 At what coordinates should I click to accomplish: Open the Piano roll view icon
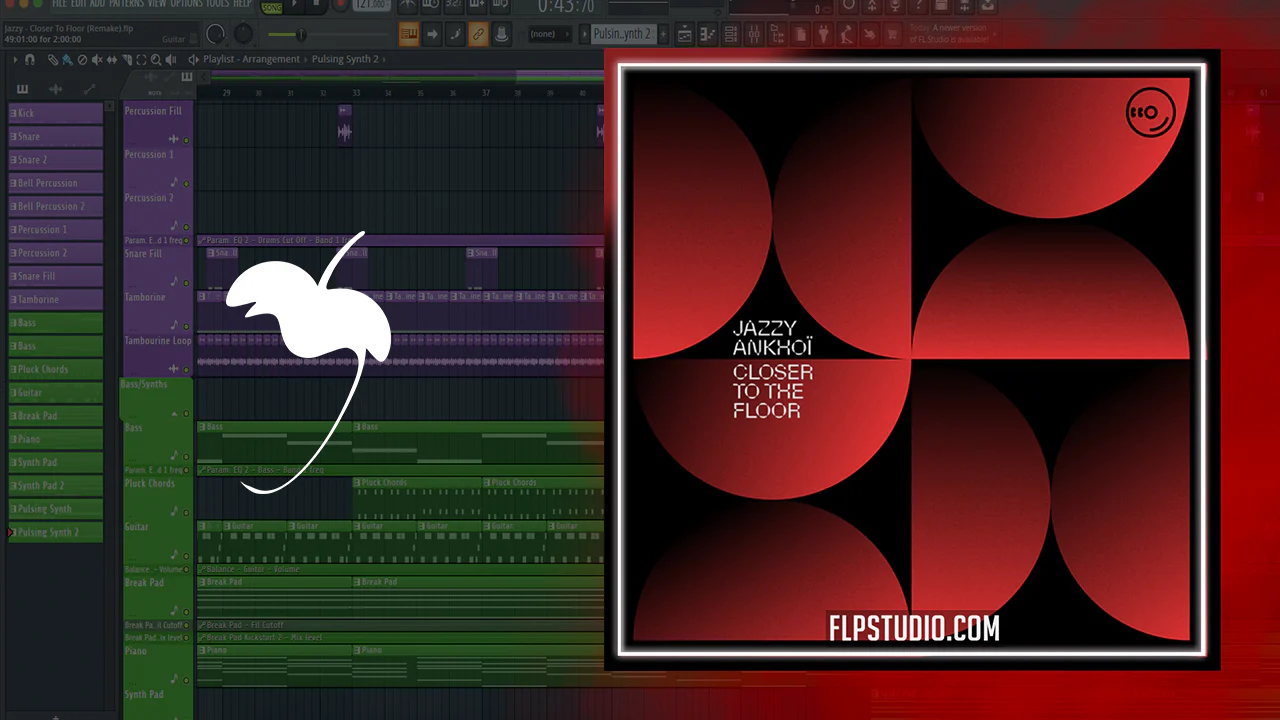(708, 34)
